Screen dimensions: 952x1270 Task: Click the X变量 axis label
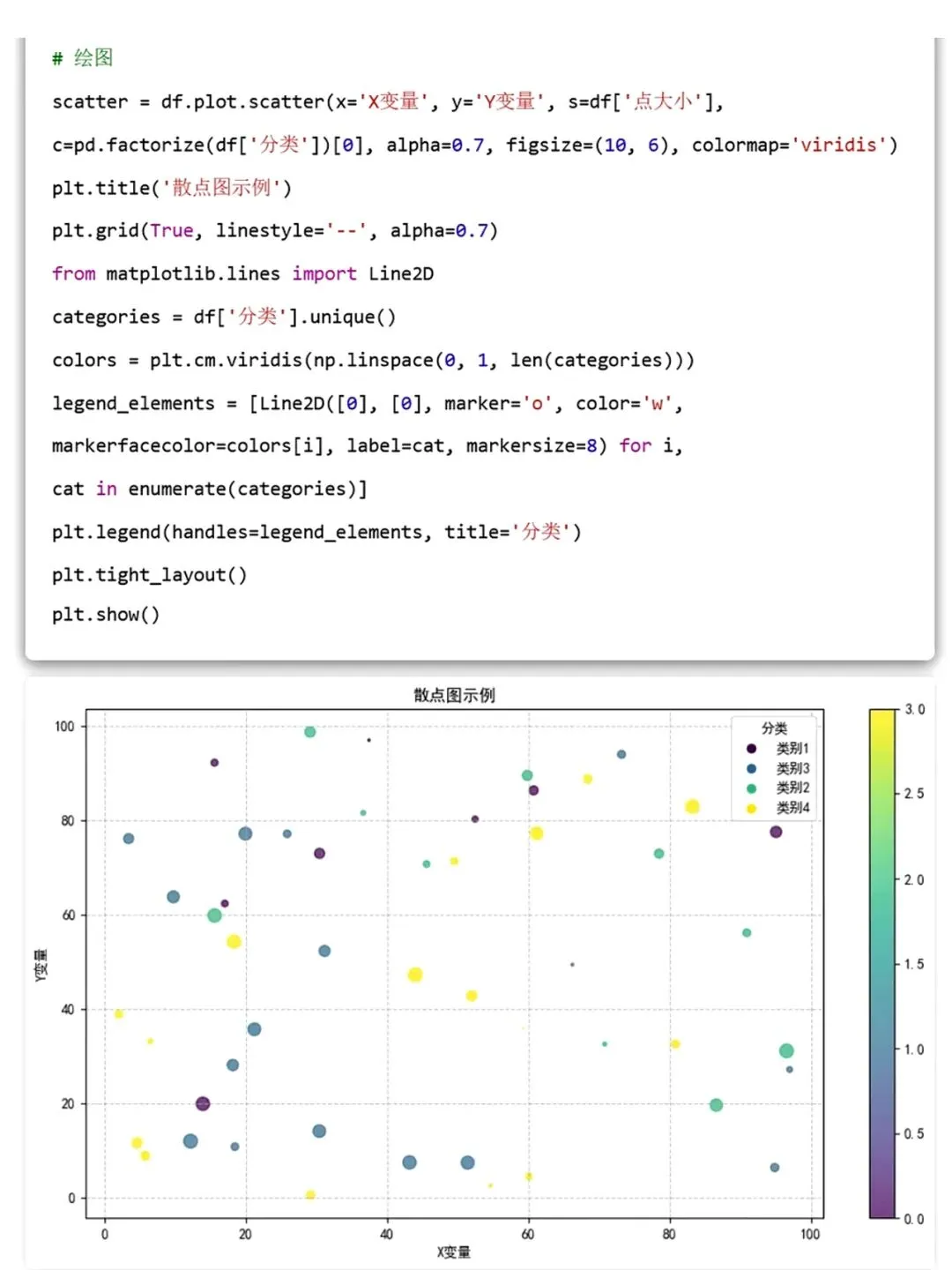(x=454, y=1252)
